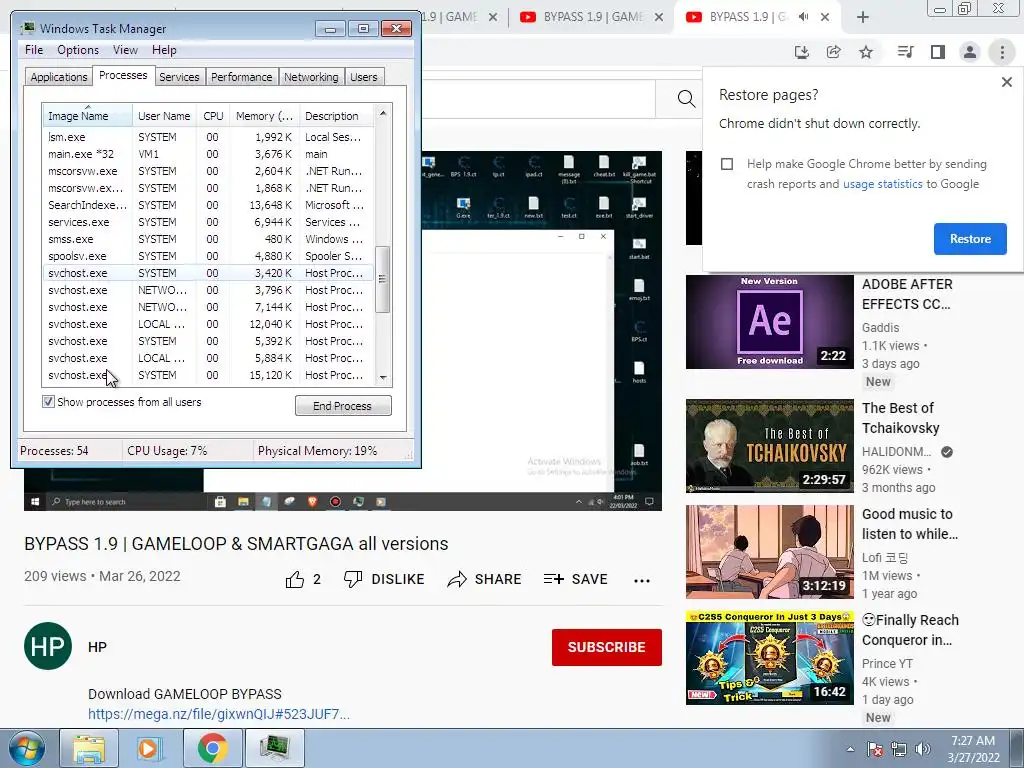Image resolution: width=1024 pixels, height=768 pixels.
Task: Launch Windows Media Player from taskbar
Action: click(148, 748)
